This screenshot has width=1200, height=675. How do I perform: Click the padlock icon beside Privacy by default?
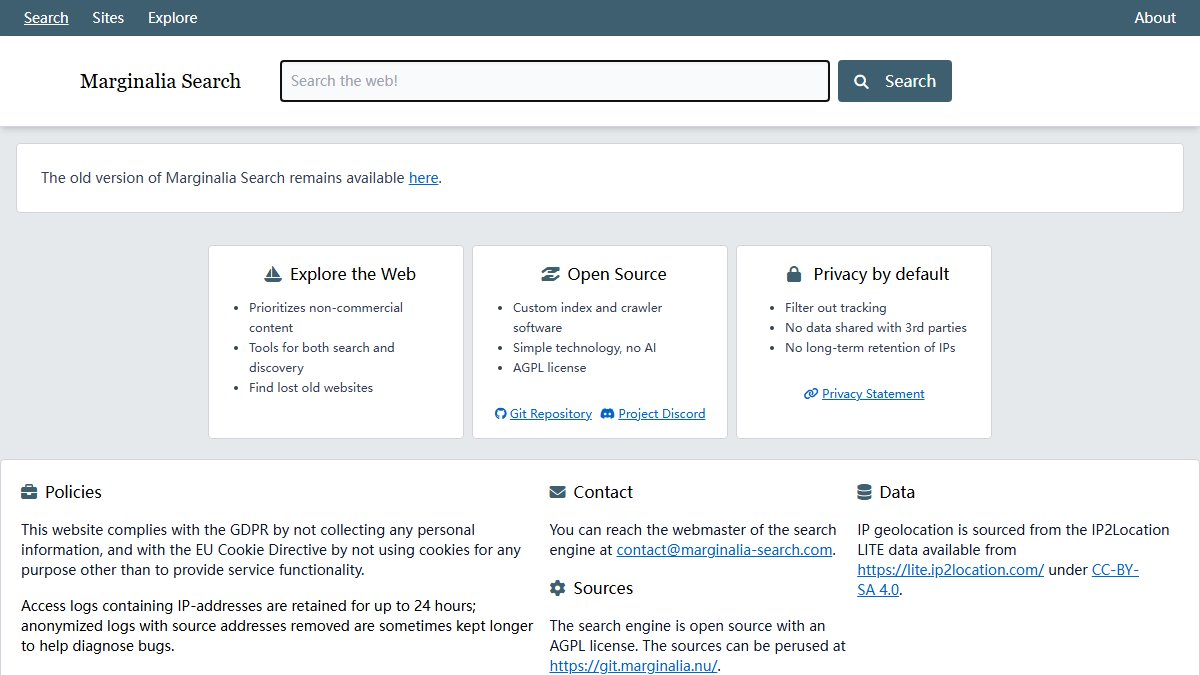pos(794,274)
